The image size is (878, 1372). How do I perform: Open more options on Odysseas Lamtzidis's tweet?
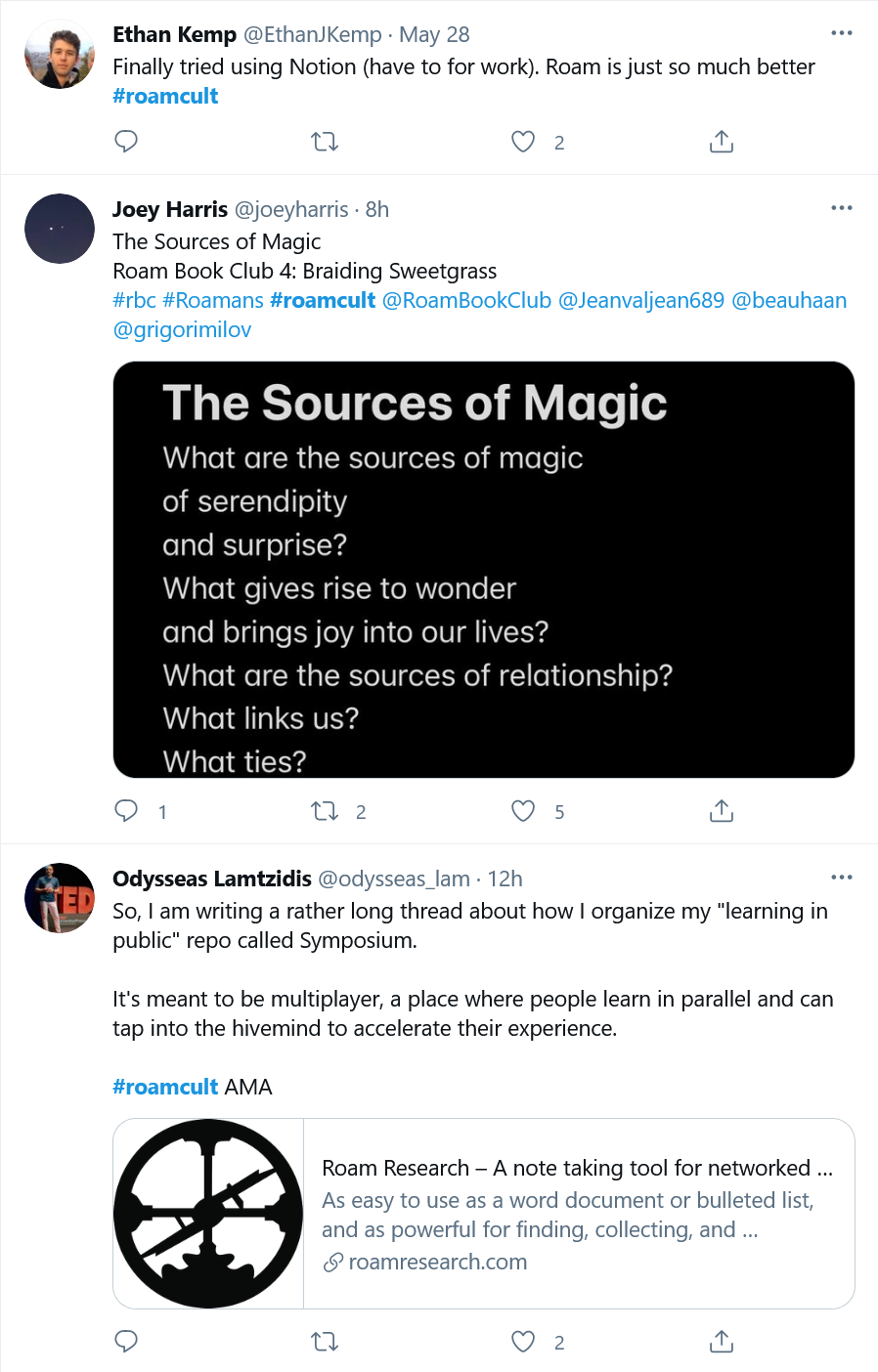point(841,878)
